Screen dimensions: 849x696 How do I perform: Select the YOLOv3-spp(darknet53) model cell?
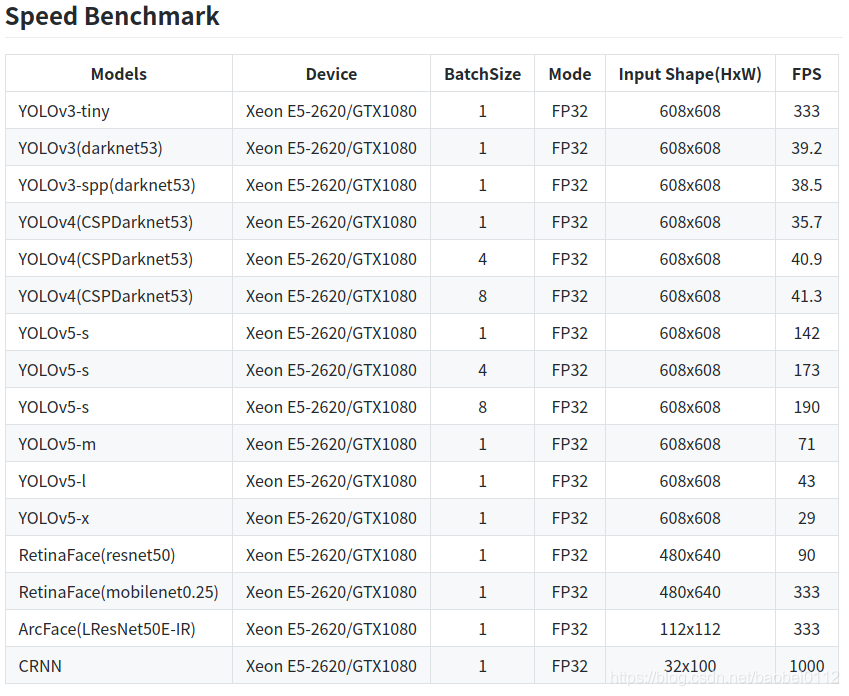coord(107,185)
